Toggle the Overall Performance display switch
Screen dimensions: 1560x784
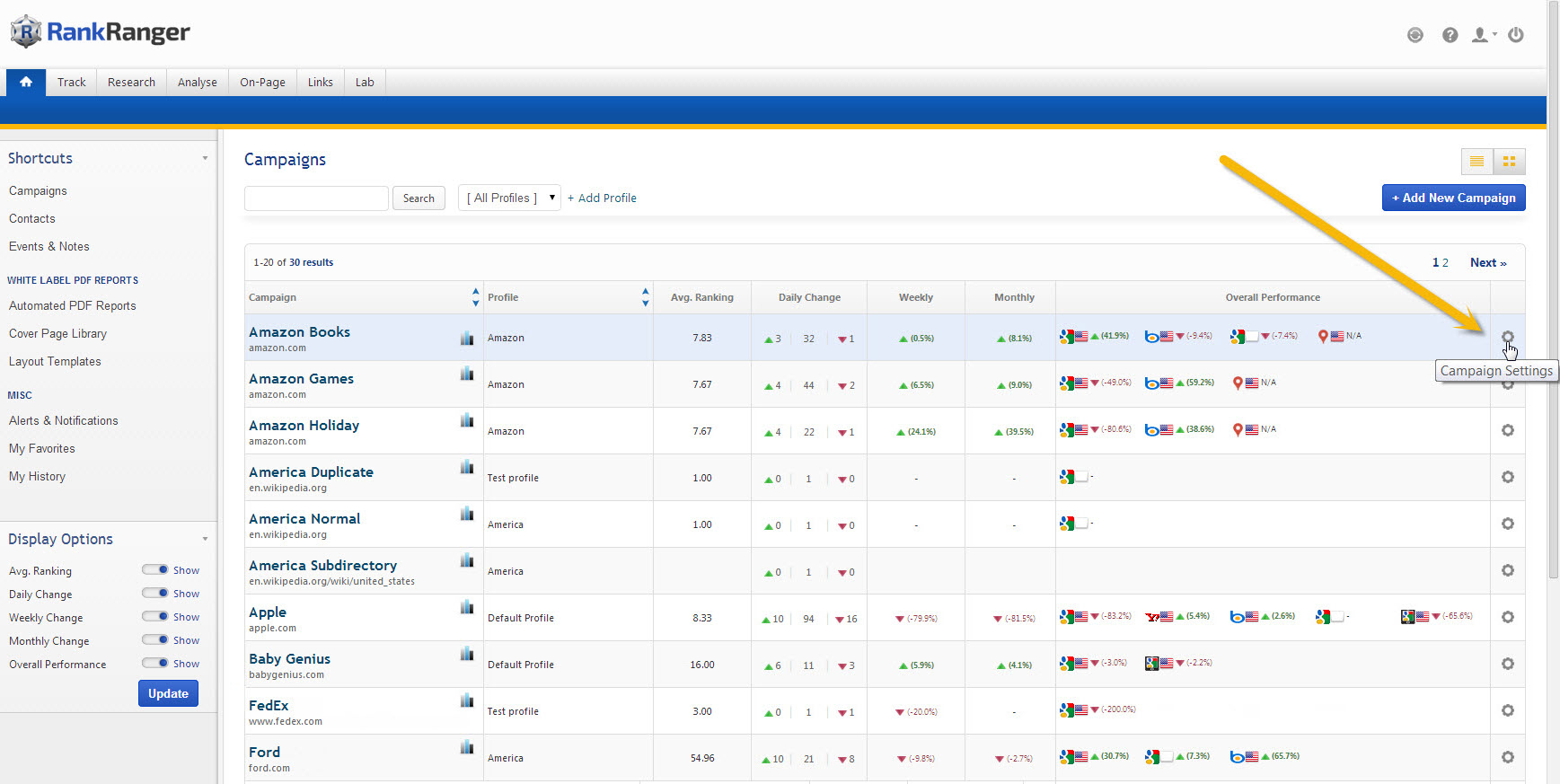(x=155, y=663)
